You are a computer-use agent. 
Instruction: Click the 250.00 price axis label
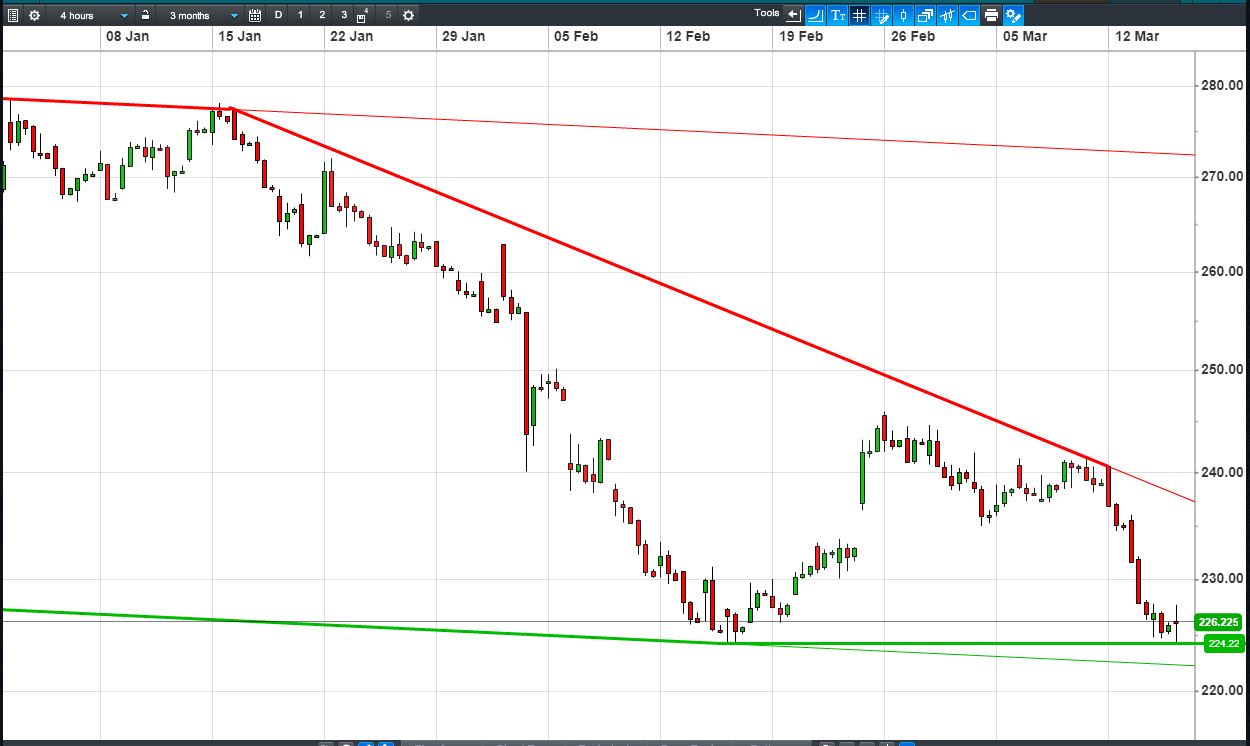(1222, 370)
